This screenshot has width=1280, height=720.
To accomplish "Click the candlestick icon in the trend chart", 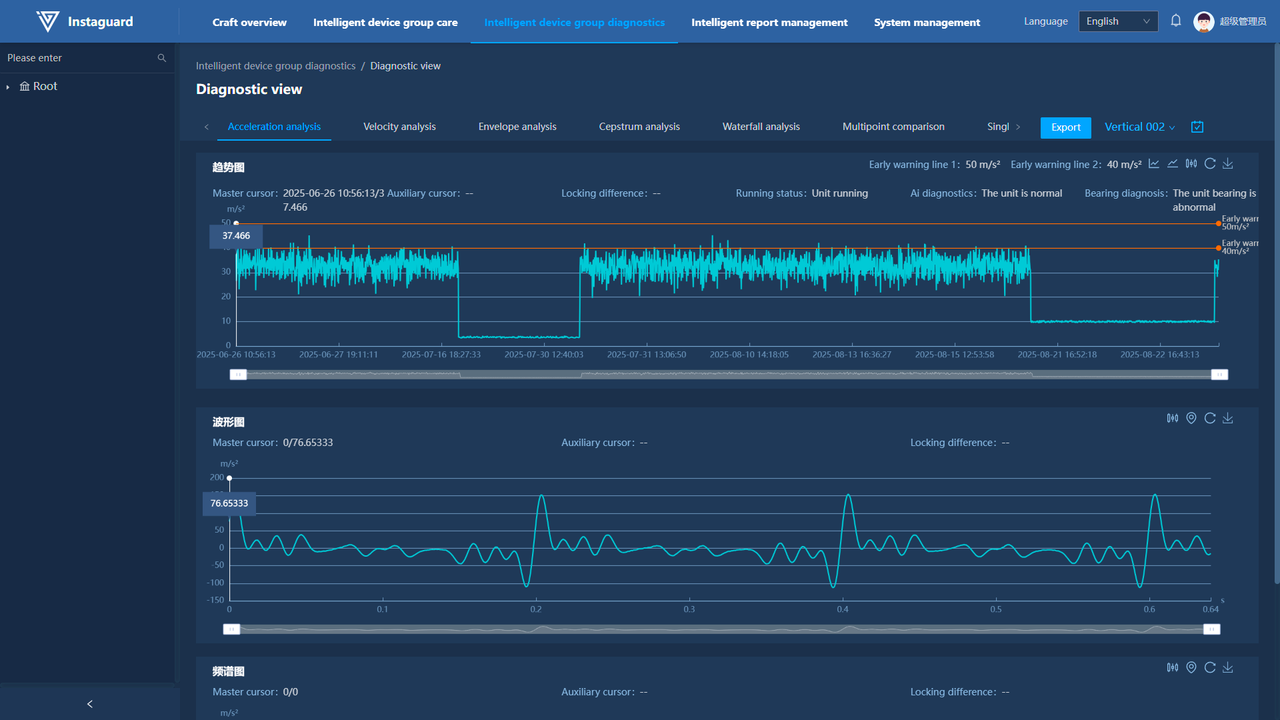I will [x=1191, y=164].
